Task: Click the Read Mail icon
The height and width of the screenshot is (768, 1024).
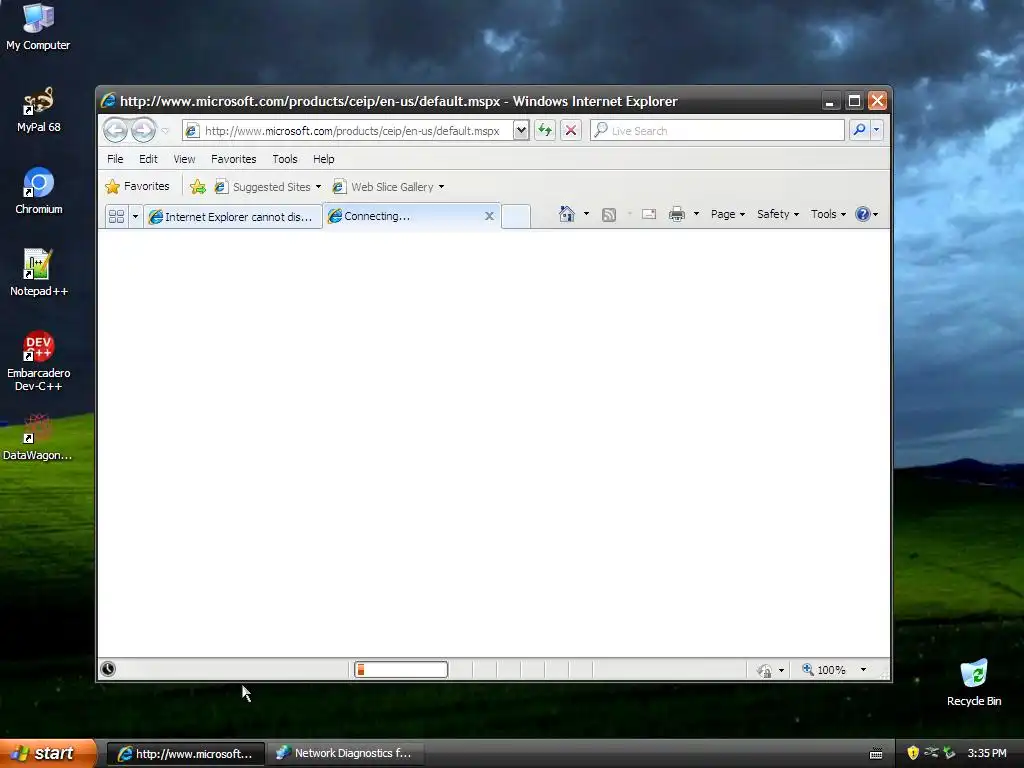Action: [648, 214]
